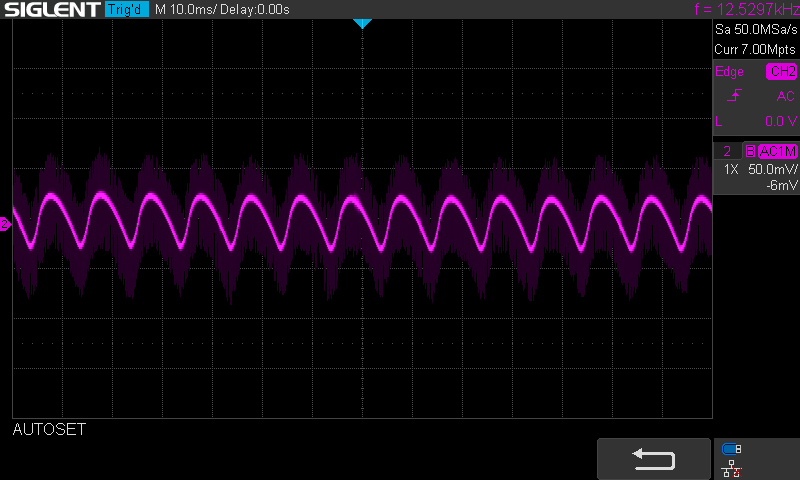Click the M 10.0ms timebase readout
The width and height of the screenshot is (800, 480).
[186, 9]
